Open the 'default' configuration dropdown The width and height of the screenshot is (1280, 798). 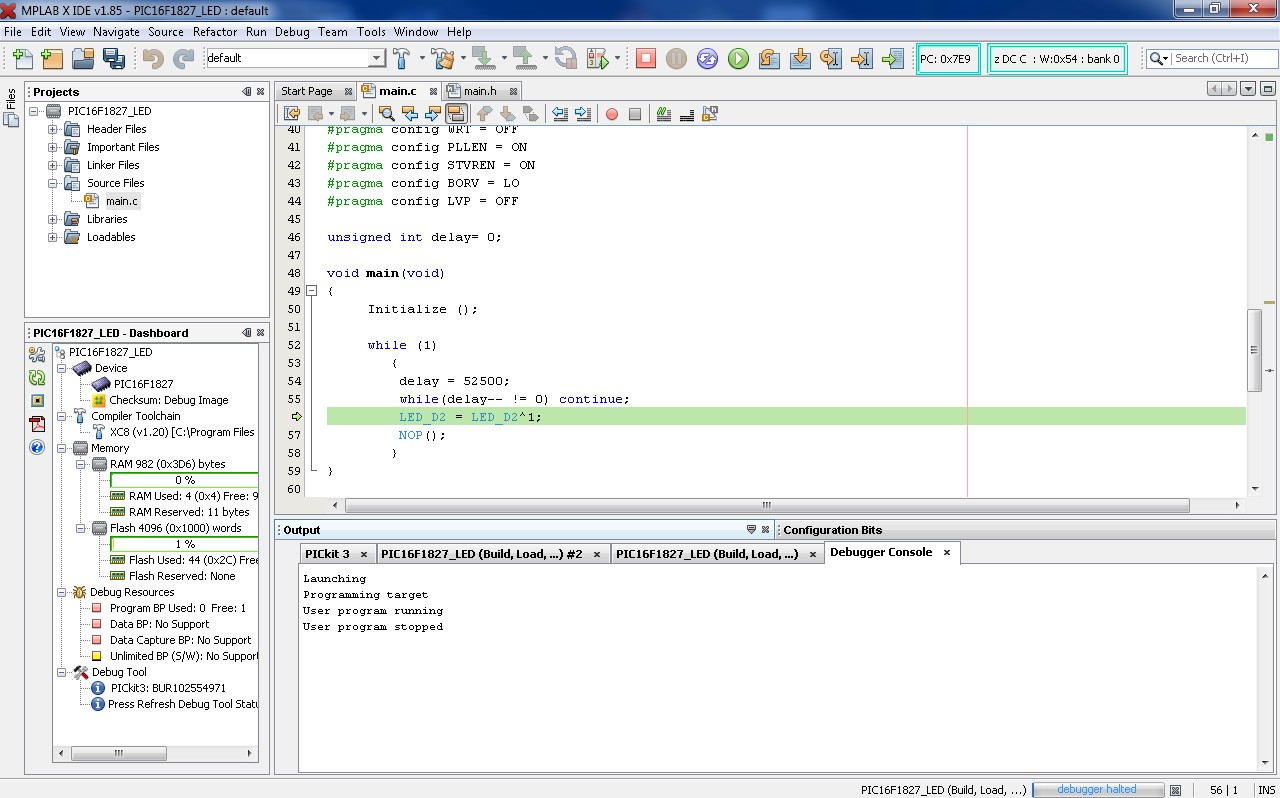pos(376,59)
